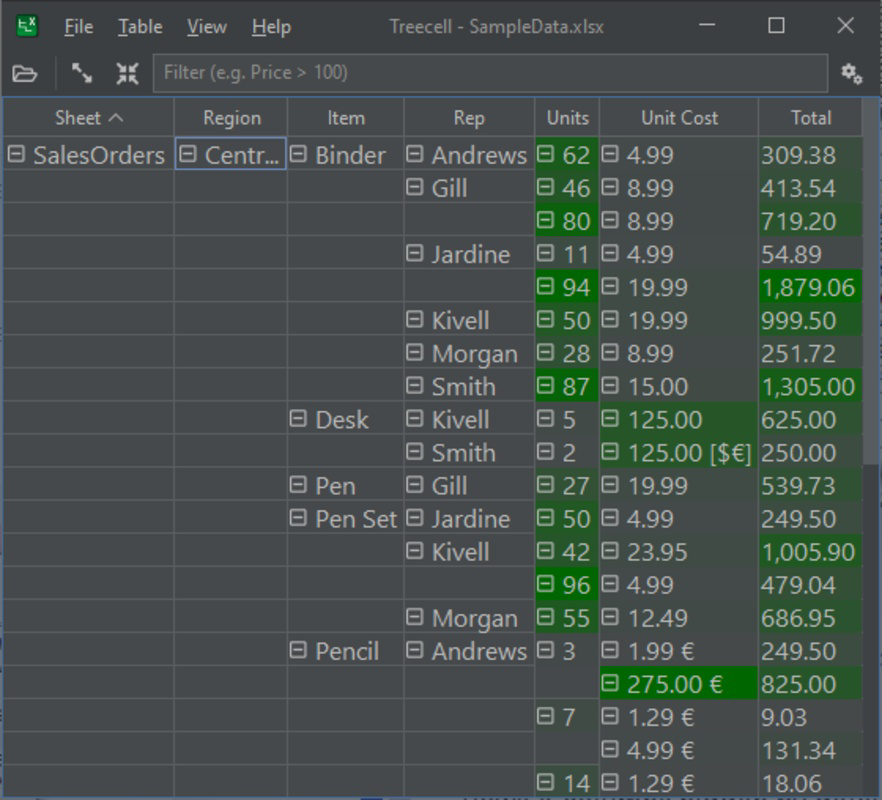Screen dimensions: 882x800
Task: Open the View menu
Action: point(206,26)
